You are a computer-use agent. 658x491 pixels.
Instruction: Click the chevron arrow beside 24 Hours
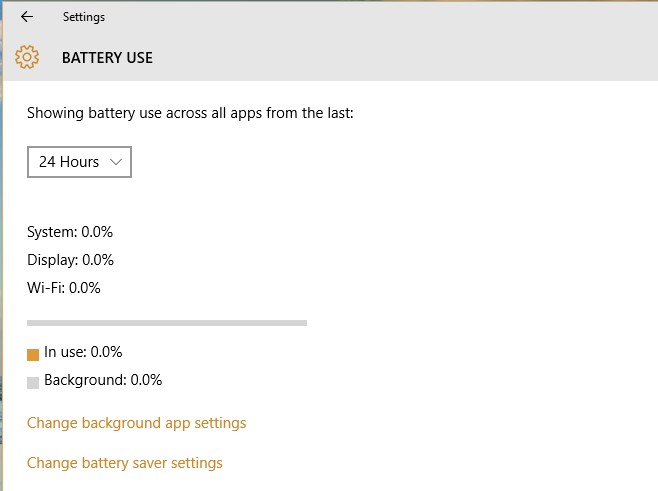pos(116,162)
